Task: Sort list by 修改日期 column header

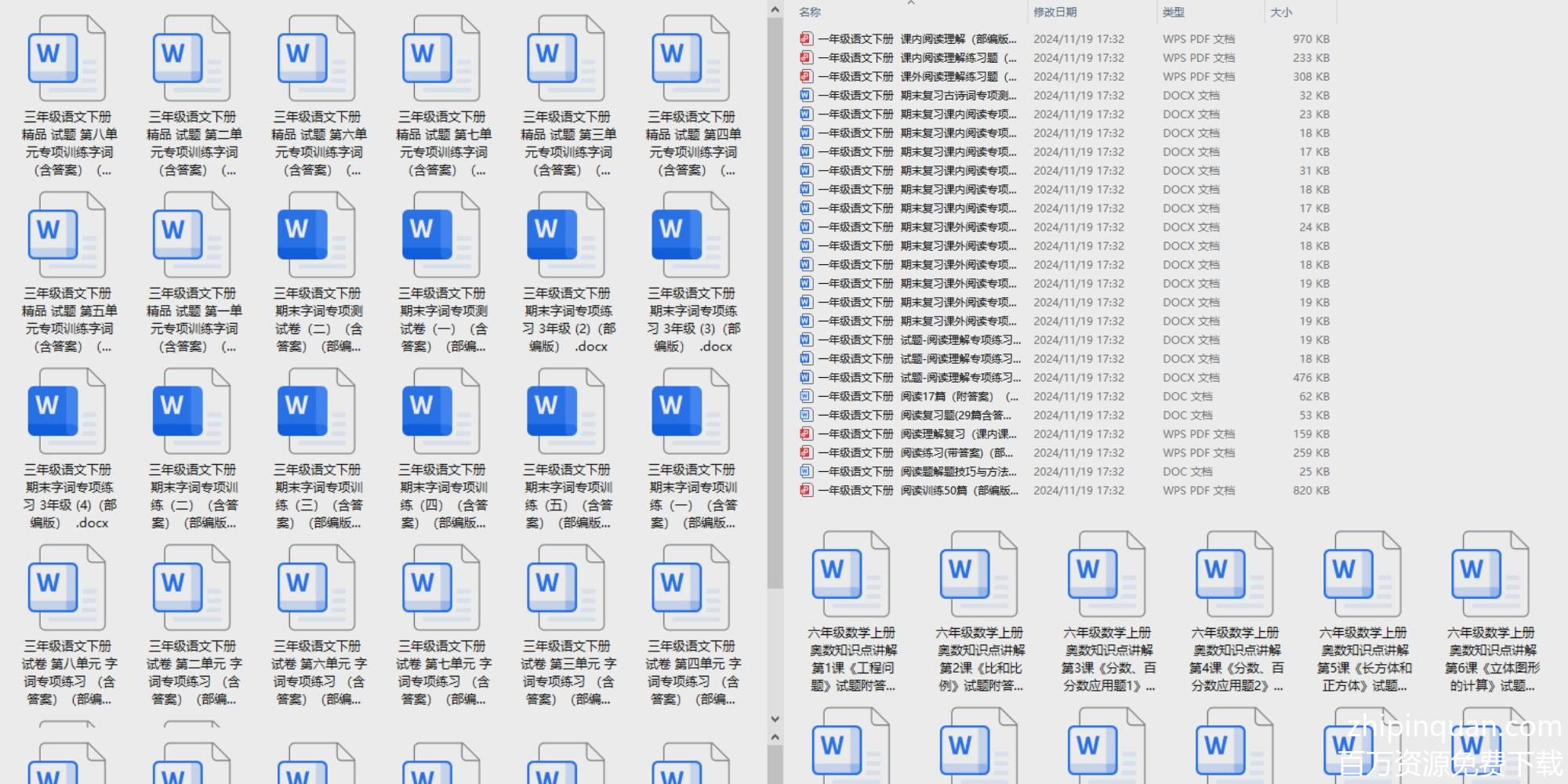Action: (1054, 13)
